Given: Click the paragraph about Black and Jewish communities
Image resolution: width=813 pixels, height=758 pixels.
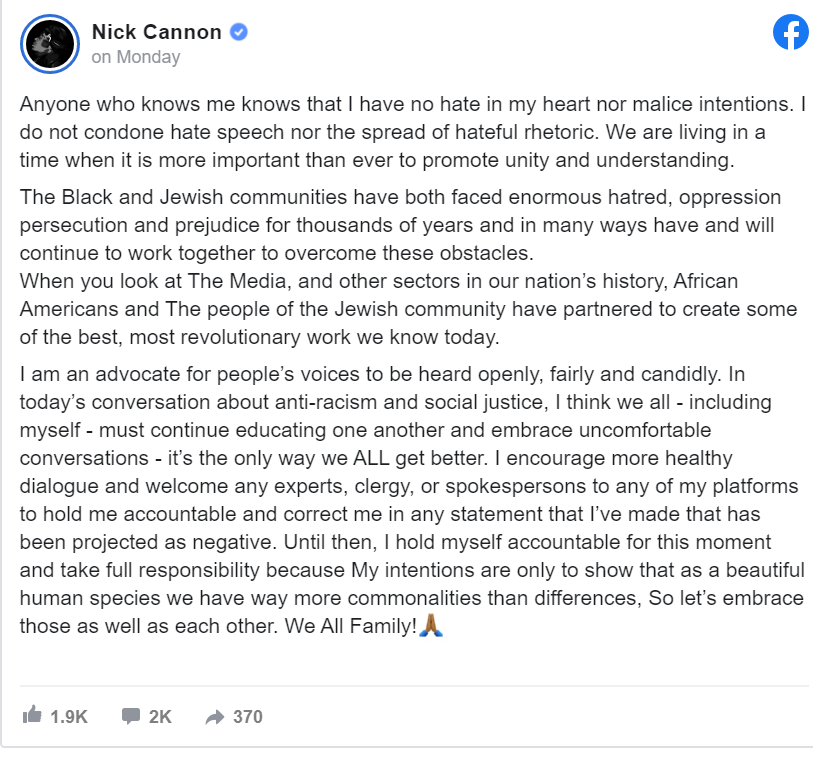Looking at the screenshot, I should point(400,225).
